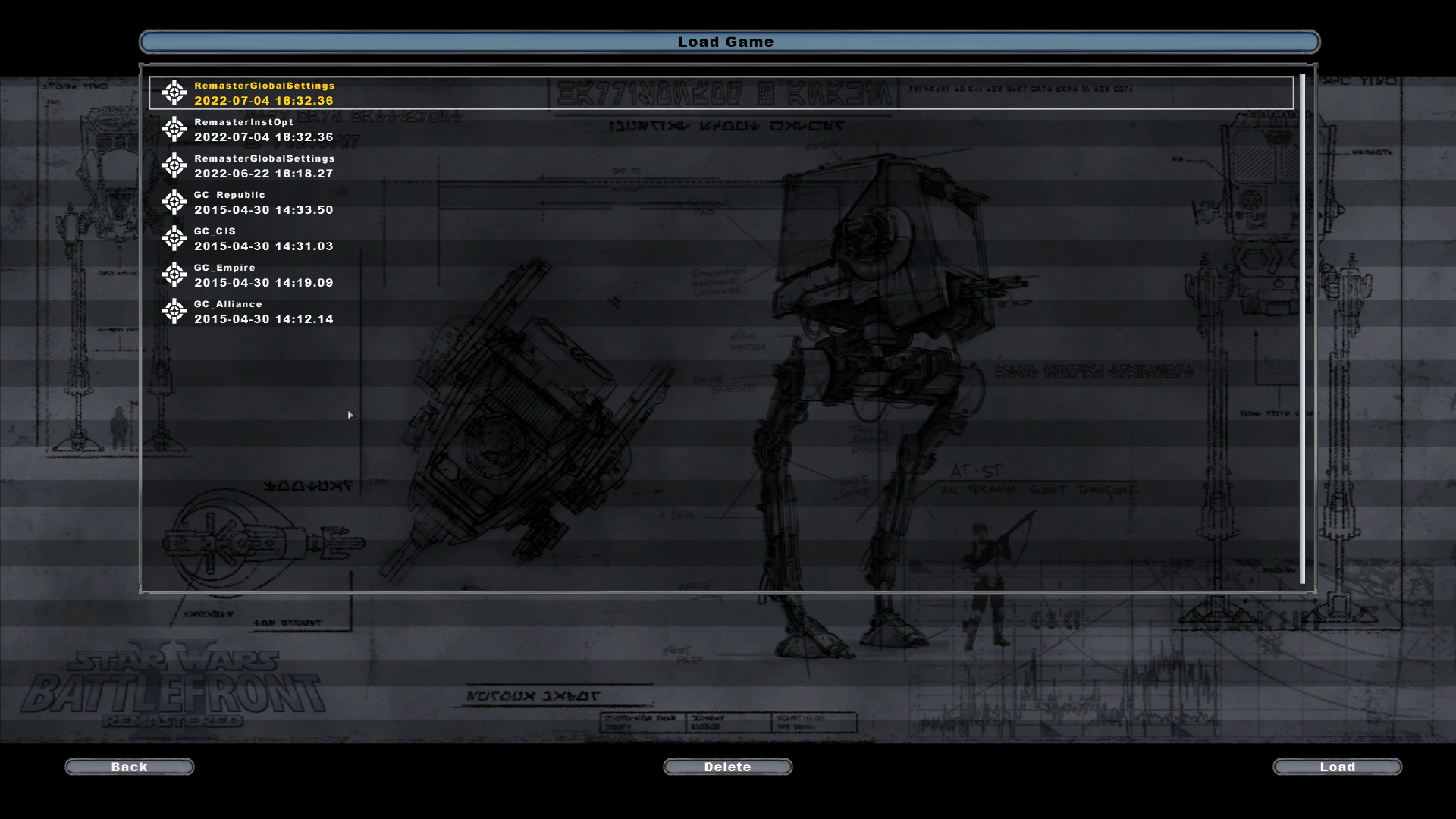Click the crosshair icon beside RemasterInstOpt
Viewport: 1456px width, 819px height.
[x=174, y=129]
